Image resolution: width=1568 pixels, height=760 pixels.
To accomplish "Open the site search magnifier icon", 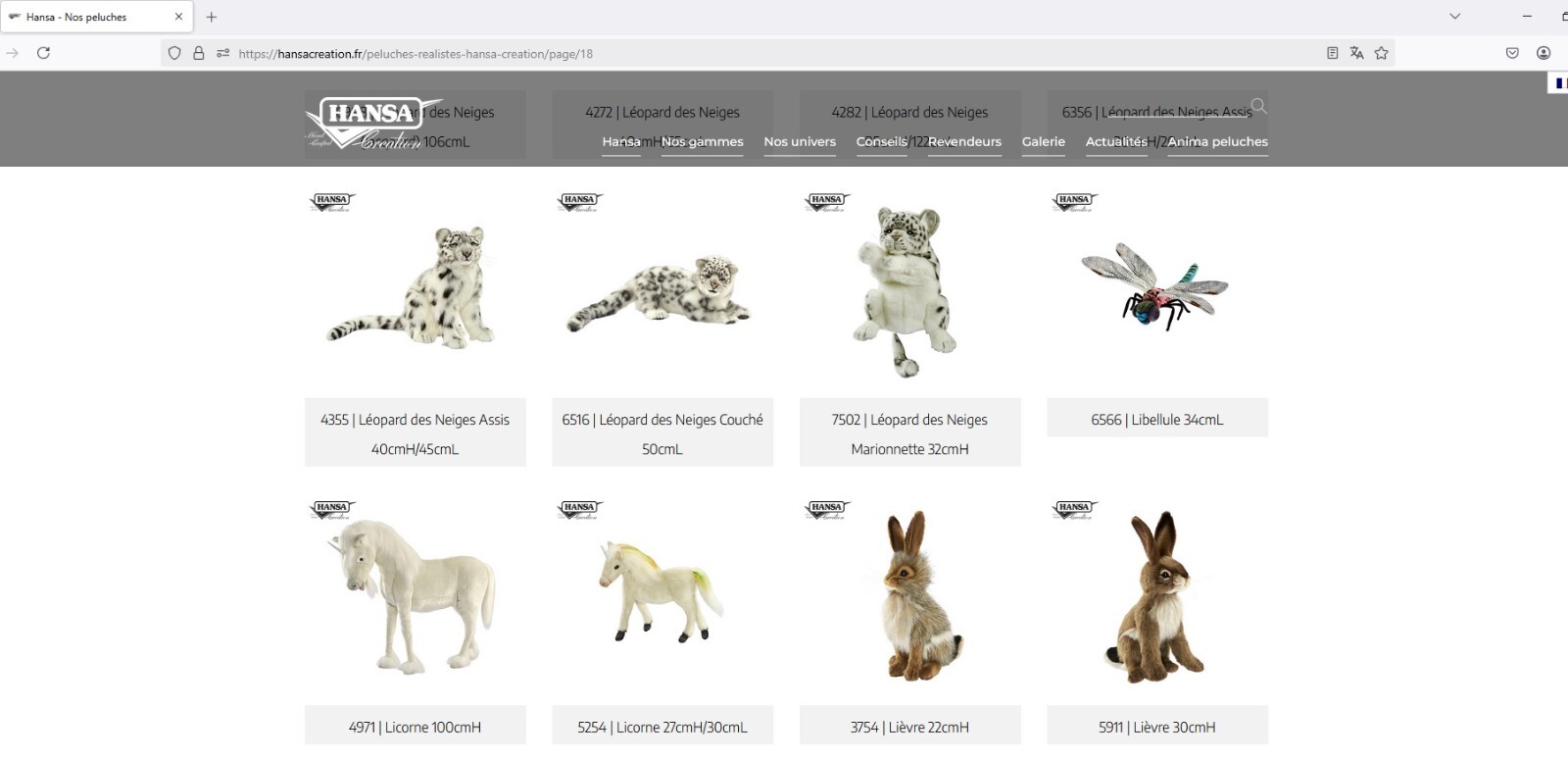I will tap(1259, 106).
